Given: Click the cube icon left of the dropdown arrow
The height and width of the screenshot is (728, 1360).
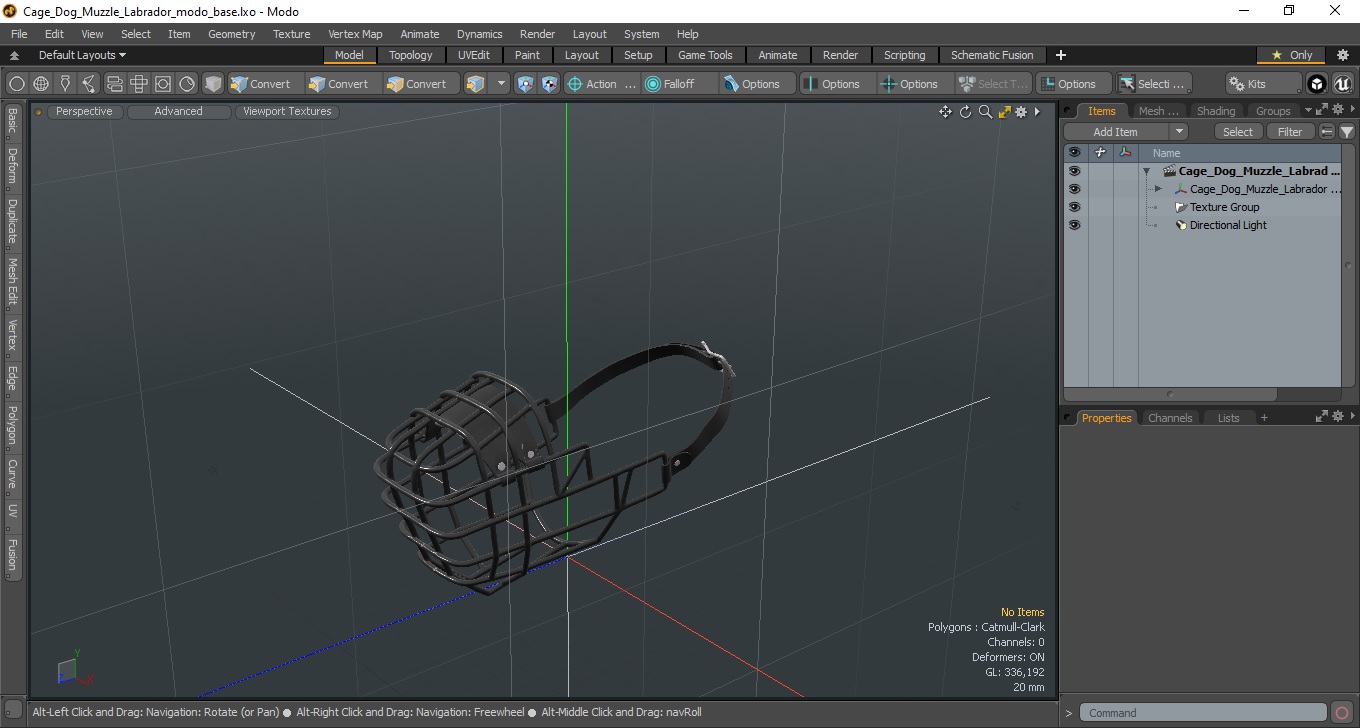Looking at the screenshot, I should tap(476, 84).
